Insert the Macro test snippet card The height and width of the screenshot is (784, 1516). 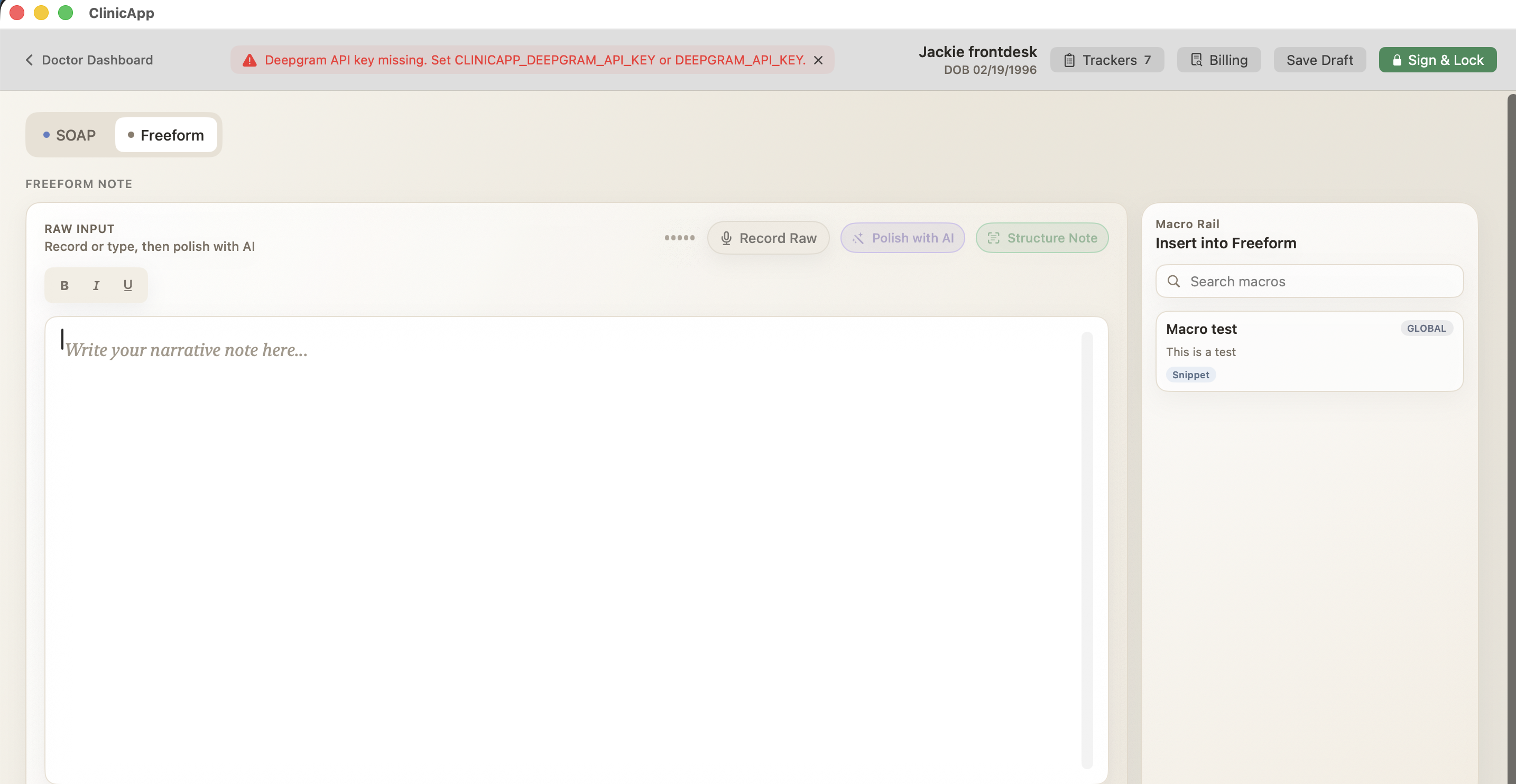[1309, 351]
